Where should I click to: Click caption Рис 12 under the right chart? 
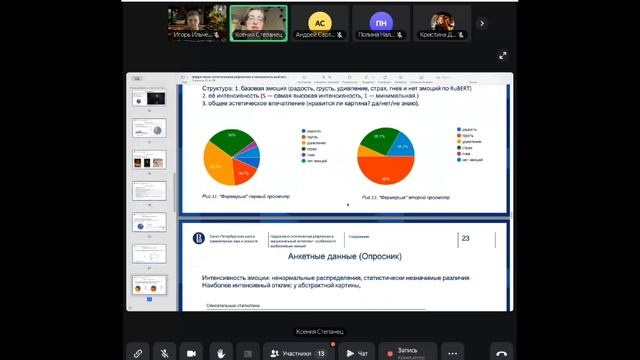(405, 197)
